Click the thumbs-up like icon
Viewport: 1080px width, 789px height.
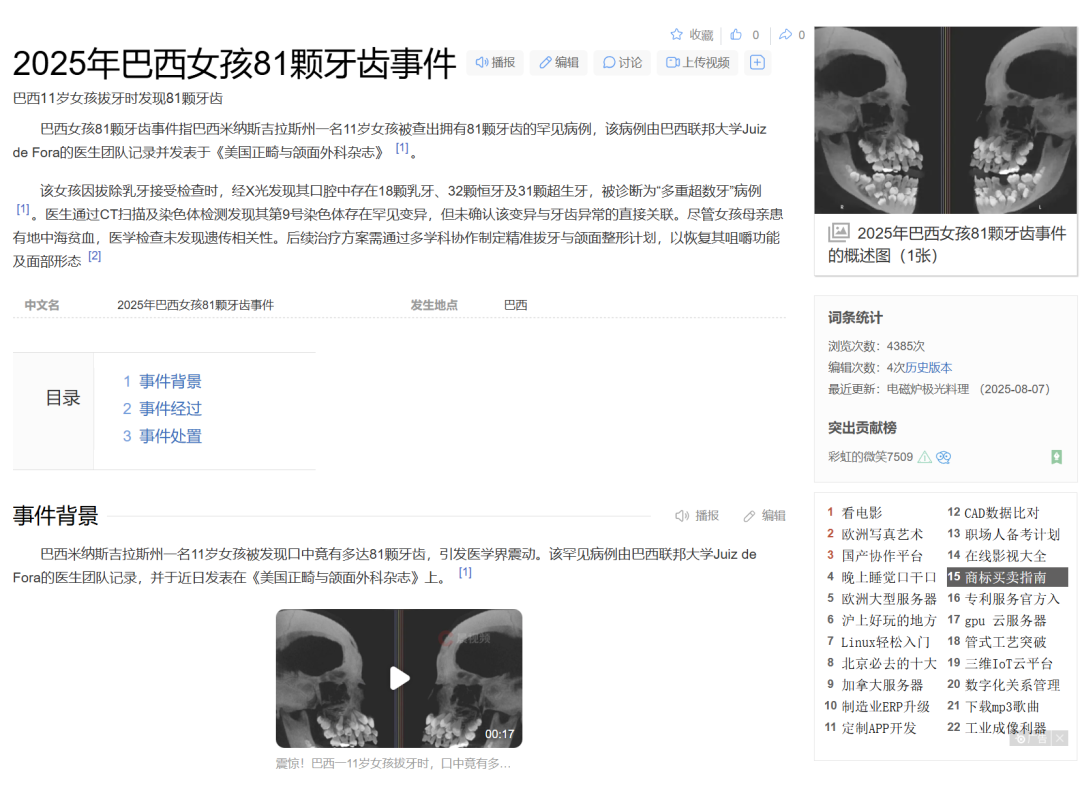(x=734, y=34)
